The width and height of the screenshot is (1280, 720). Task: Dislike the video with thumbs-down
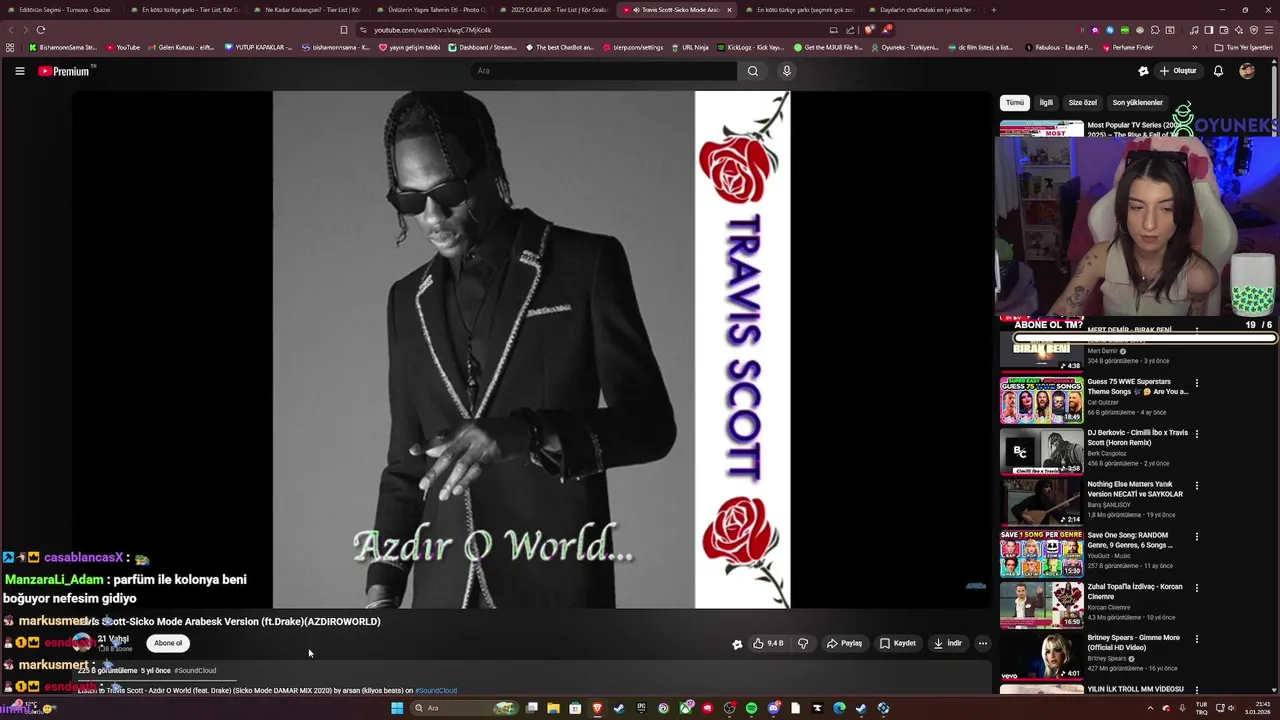tap(802, 643)
